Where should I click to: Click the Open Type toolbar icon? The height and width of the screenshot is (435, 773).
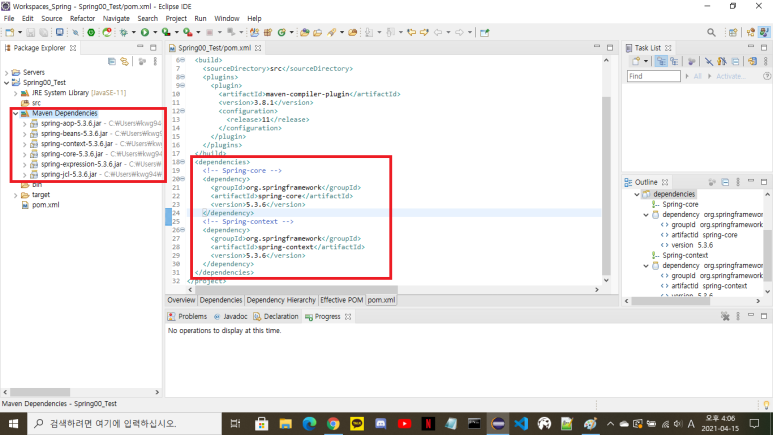(x=305, y=33)
